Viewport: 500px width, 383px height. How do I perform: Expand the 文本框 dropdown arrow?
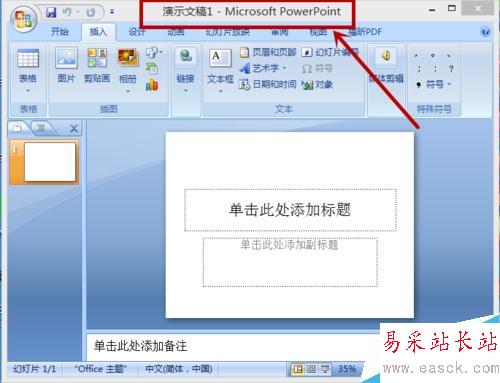click(220, 91)
